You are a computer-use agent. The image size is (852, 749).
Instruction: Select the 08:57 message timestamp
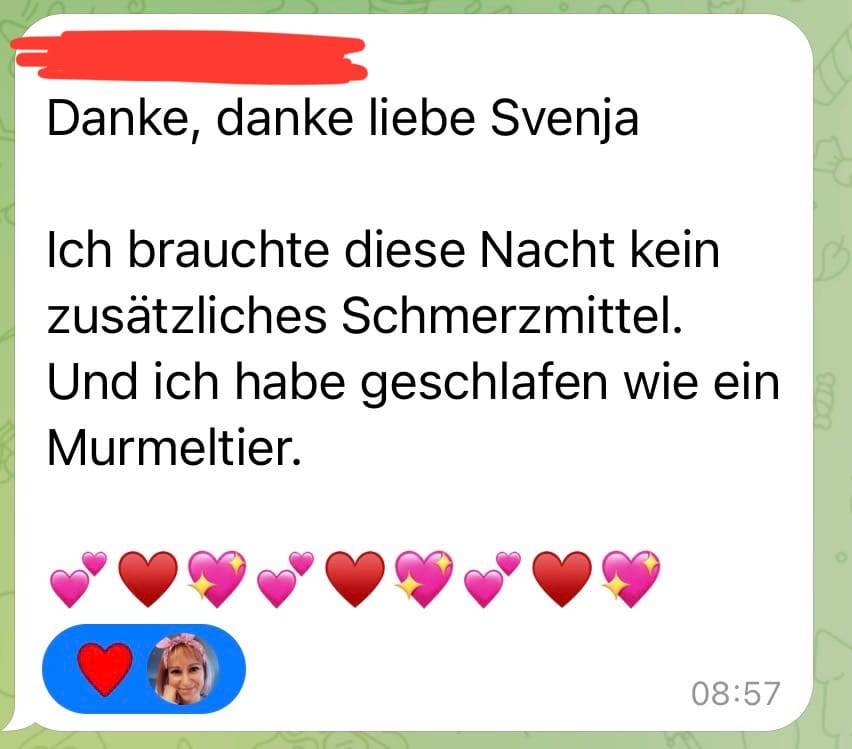736,694
